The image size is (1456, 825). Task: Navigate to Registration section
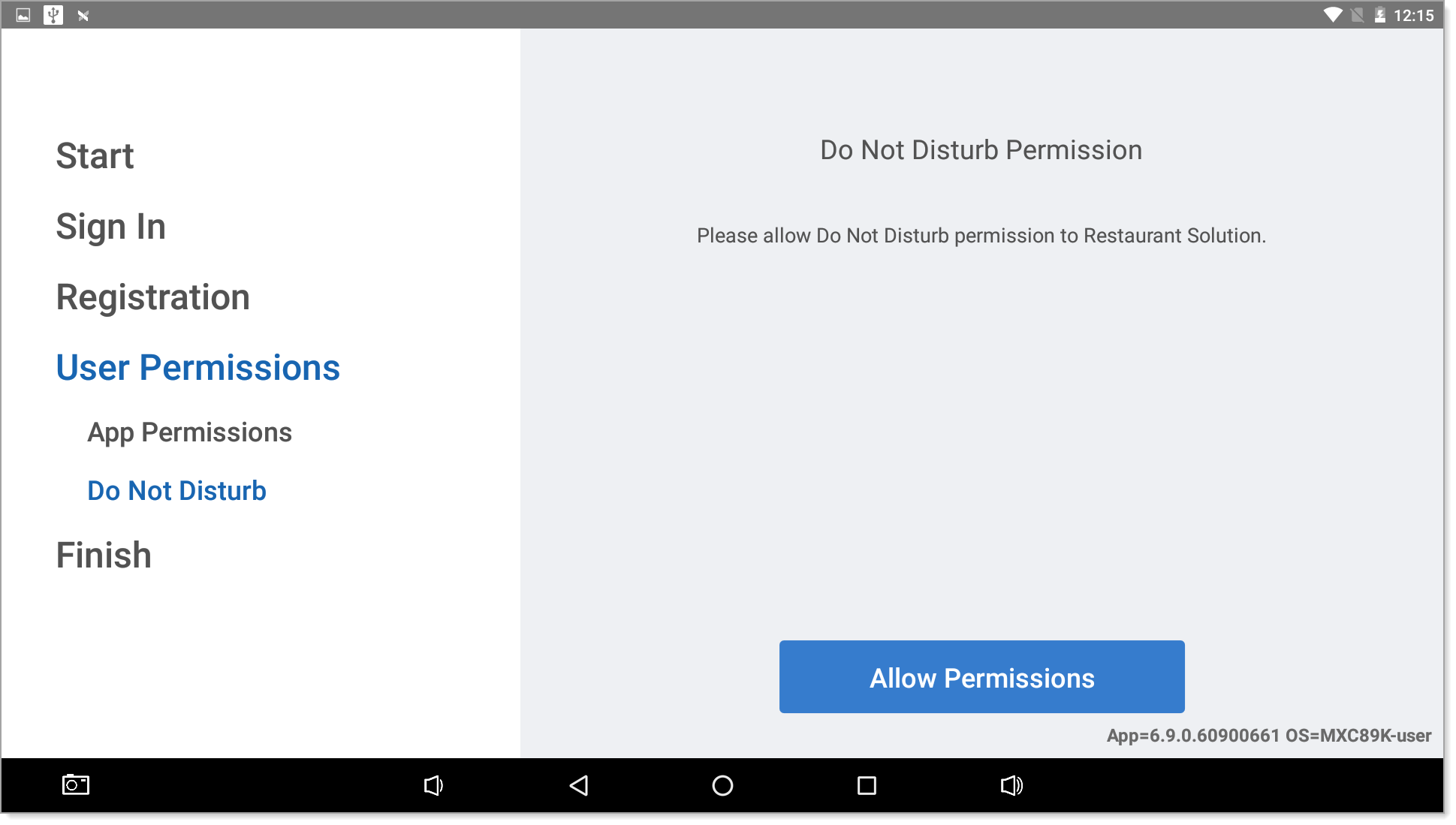[155, 297]
